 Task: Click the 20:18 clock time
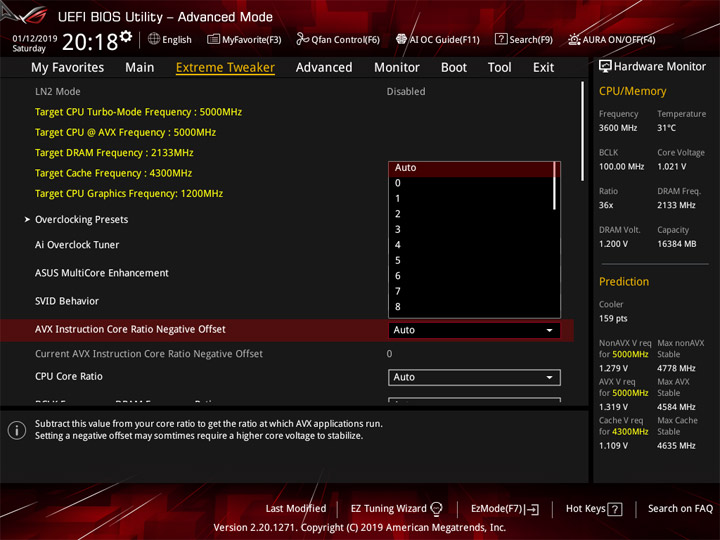pyautogui.click(x=90, y=42)
